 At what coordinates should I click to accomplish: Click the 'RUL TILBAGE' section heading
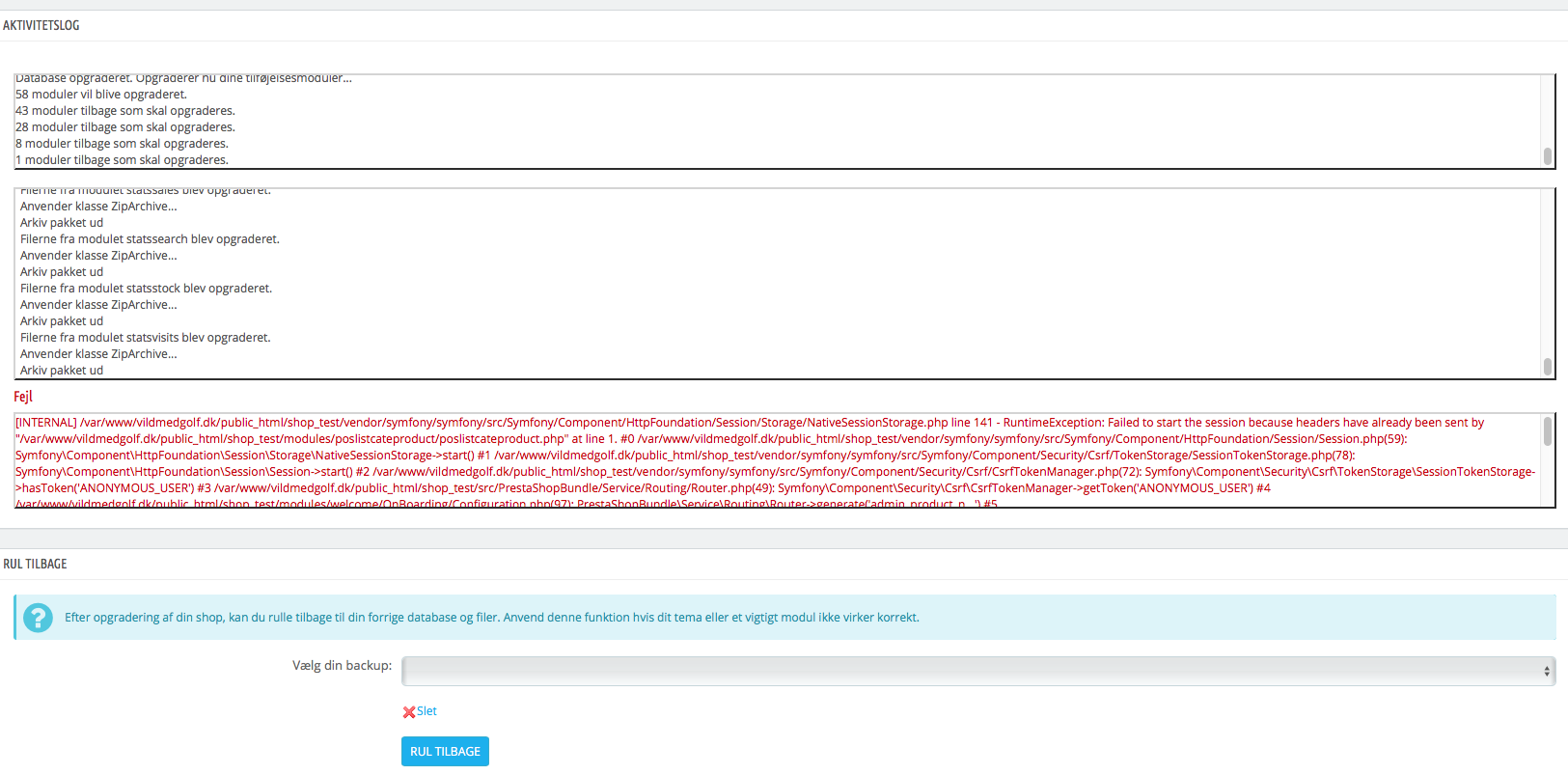pos(35,565)
